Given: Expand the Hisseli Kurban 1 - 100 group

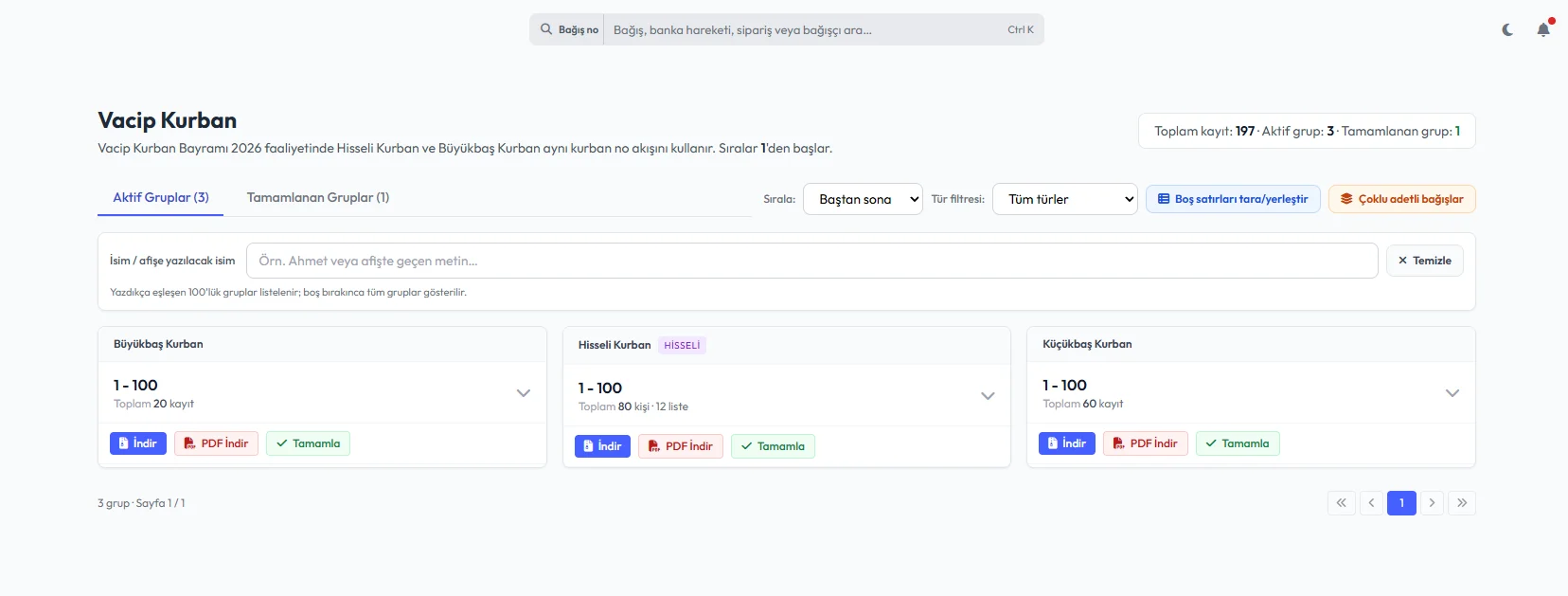Looking at the screenshot, I should click(x=988, y=396).
